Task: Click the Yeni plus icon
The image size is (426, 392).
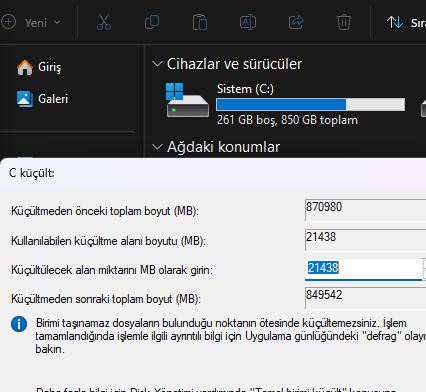Action: pos(8,22)
